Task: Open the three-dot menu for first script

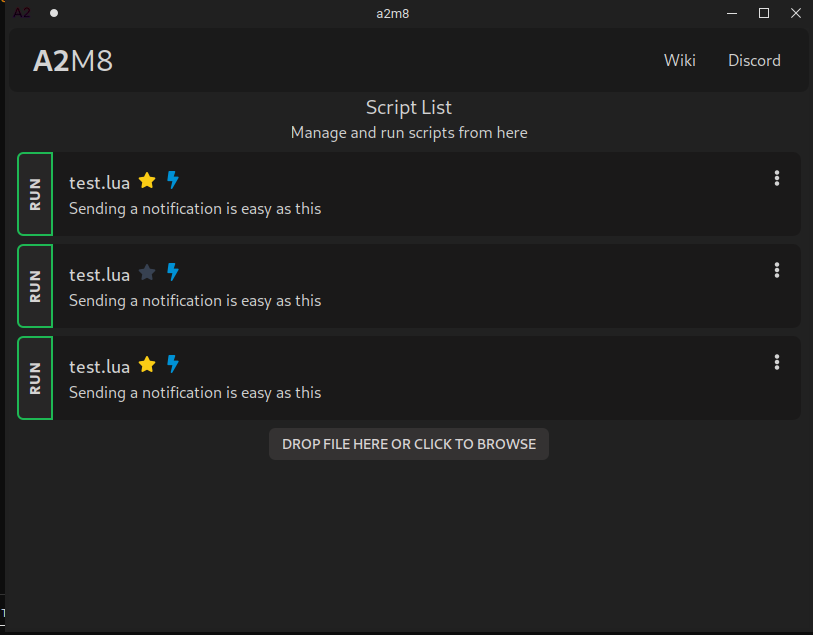Action: coord(777,179)
